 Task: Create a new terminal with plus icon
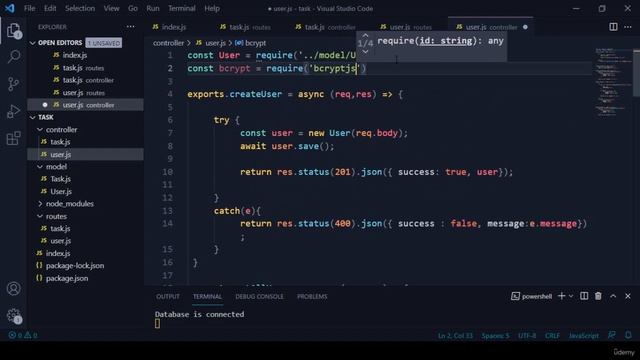point(562,296)
